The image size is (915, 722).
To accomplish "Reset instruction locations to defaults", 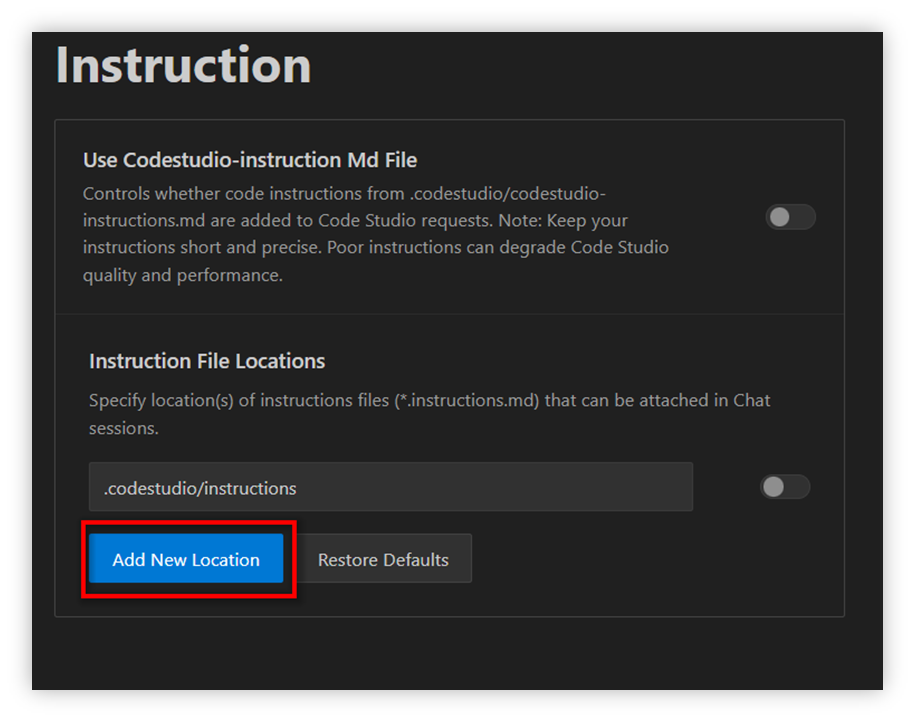I will 384,559.
